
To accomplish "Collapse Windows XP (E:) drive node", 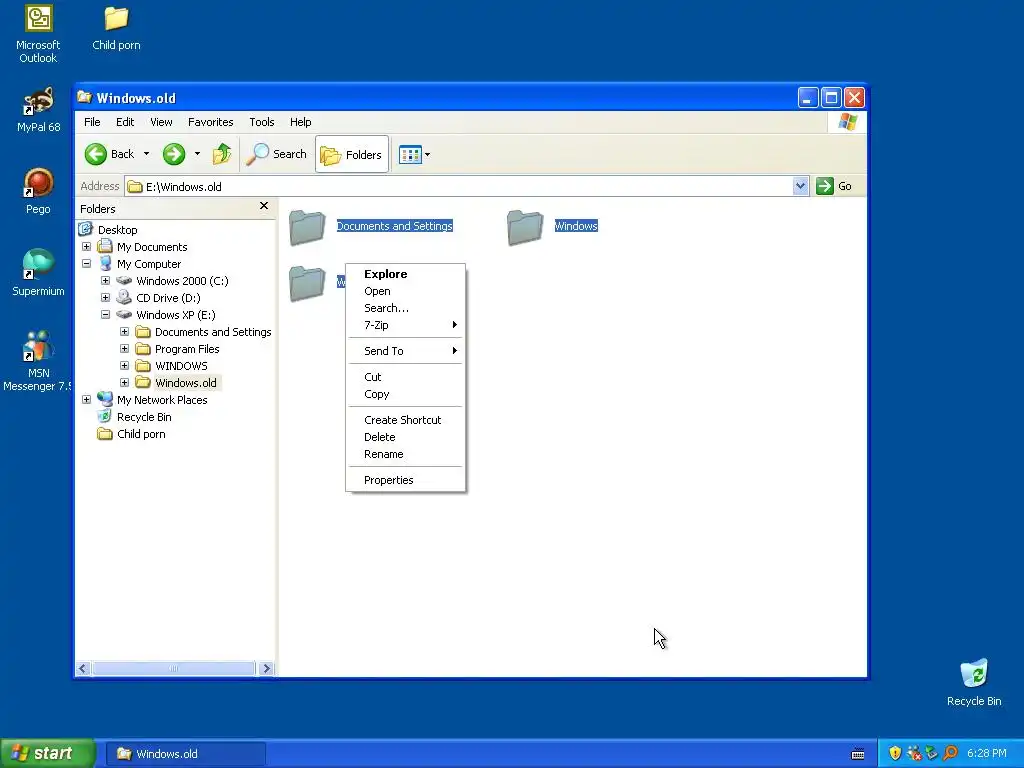I will coord(105,315).
